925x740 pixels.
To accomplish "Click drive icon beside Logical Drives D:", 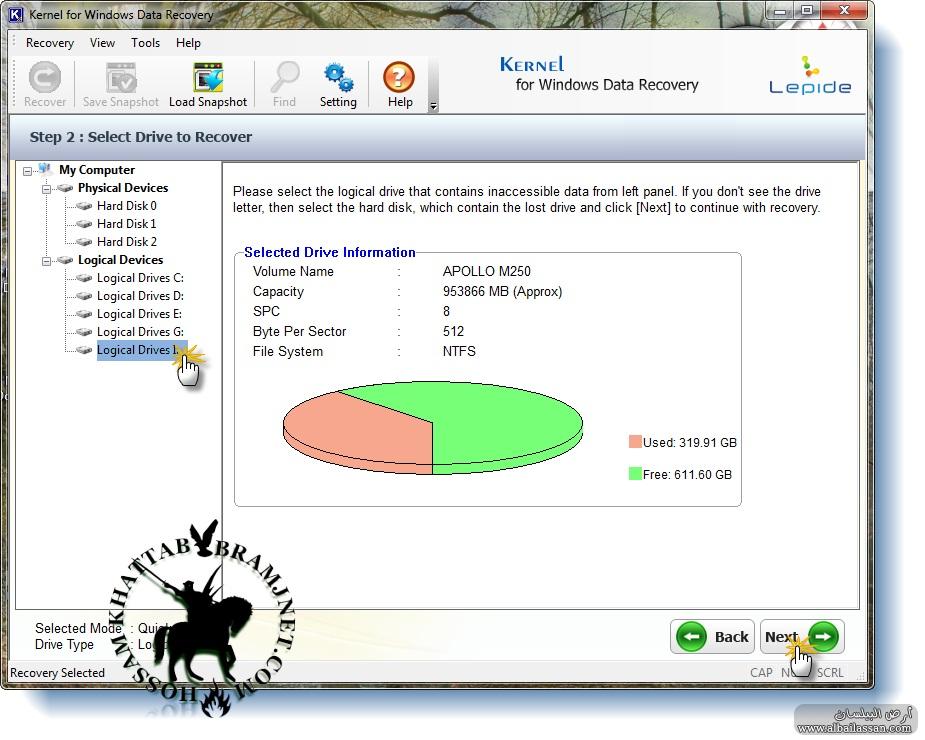I will 84,296.
